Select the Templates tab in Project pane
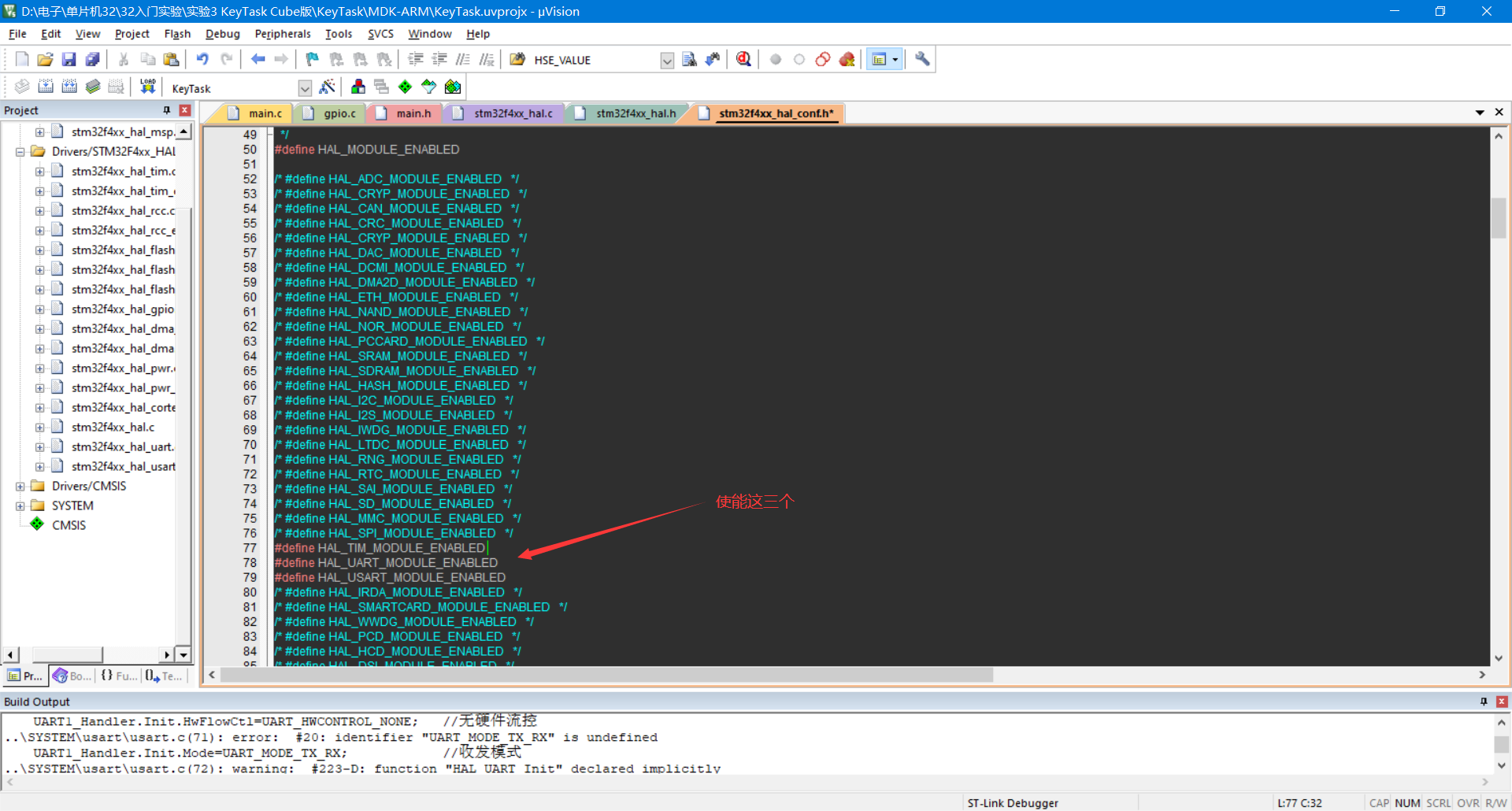The height and width of the screenshot is (811, 1512). pyautogui.click(x=164, y=676)
